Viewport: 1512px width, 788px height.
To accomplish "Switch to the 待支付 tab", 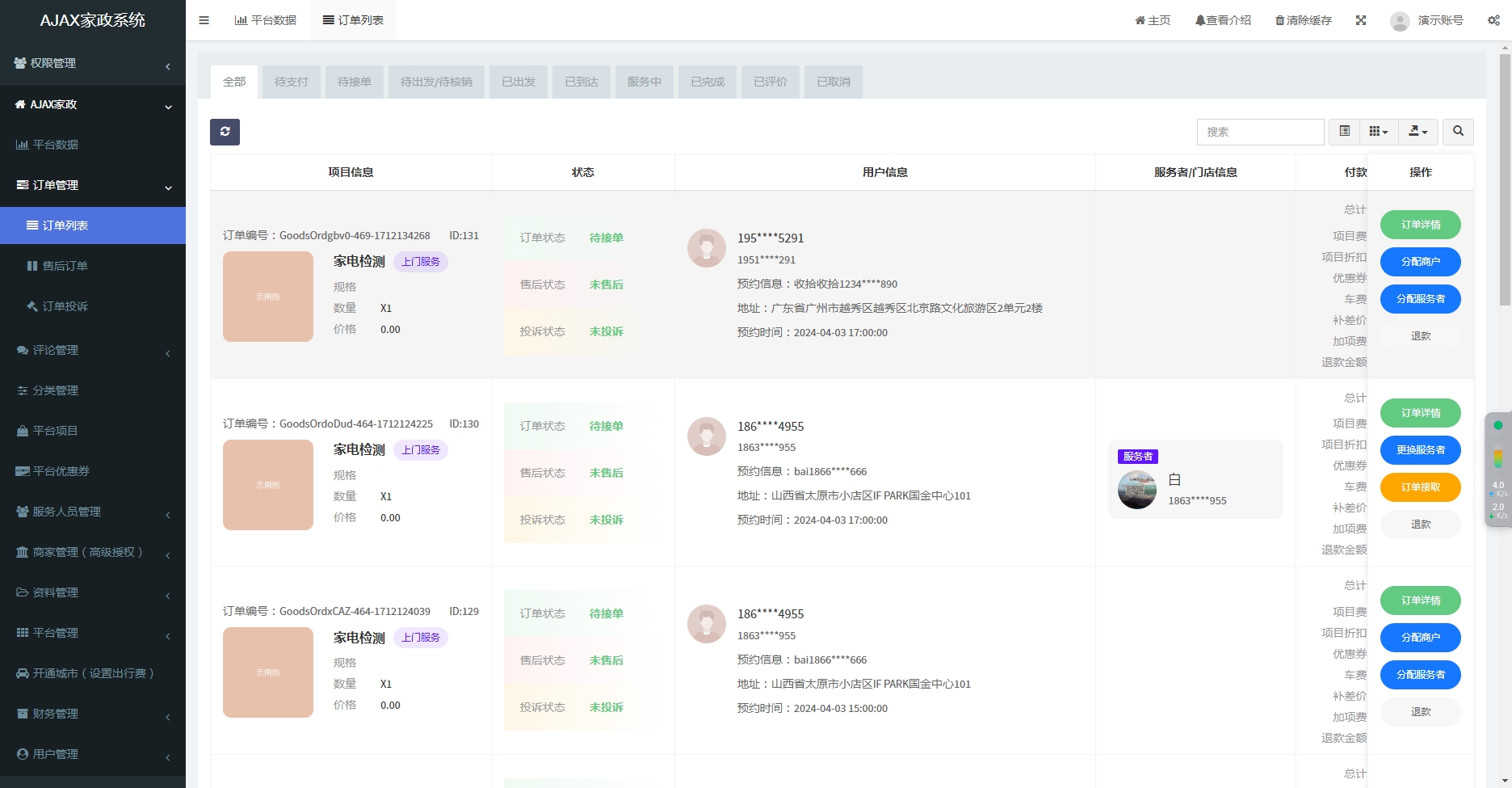I will [x=291, y=82].
